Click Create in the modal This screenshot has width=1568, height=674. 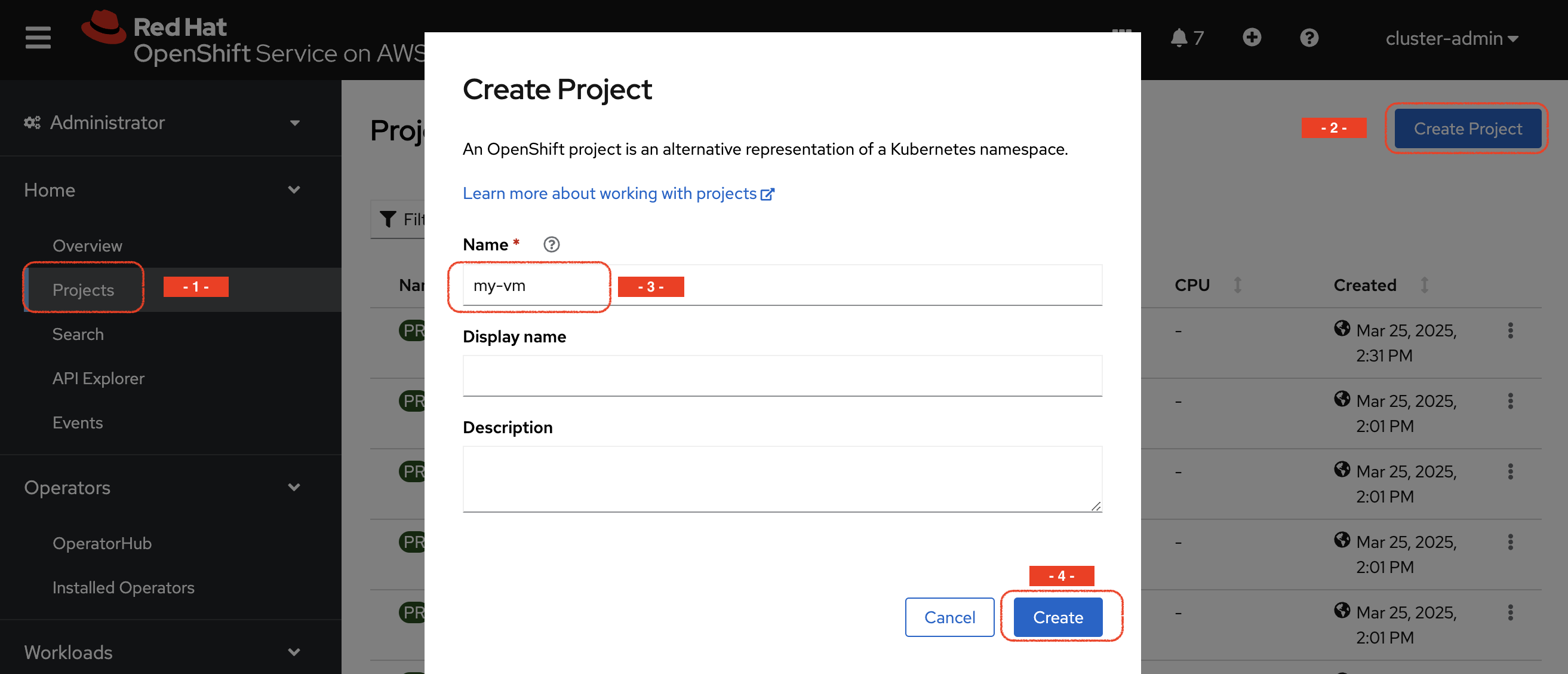[x=1058, y=617]
